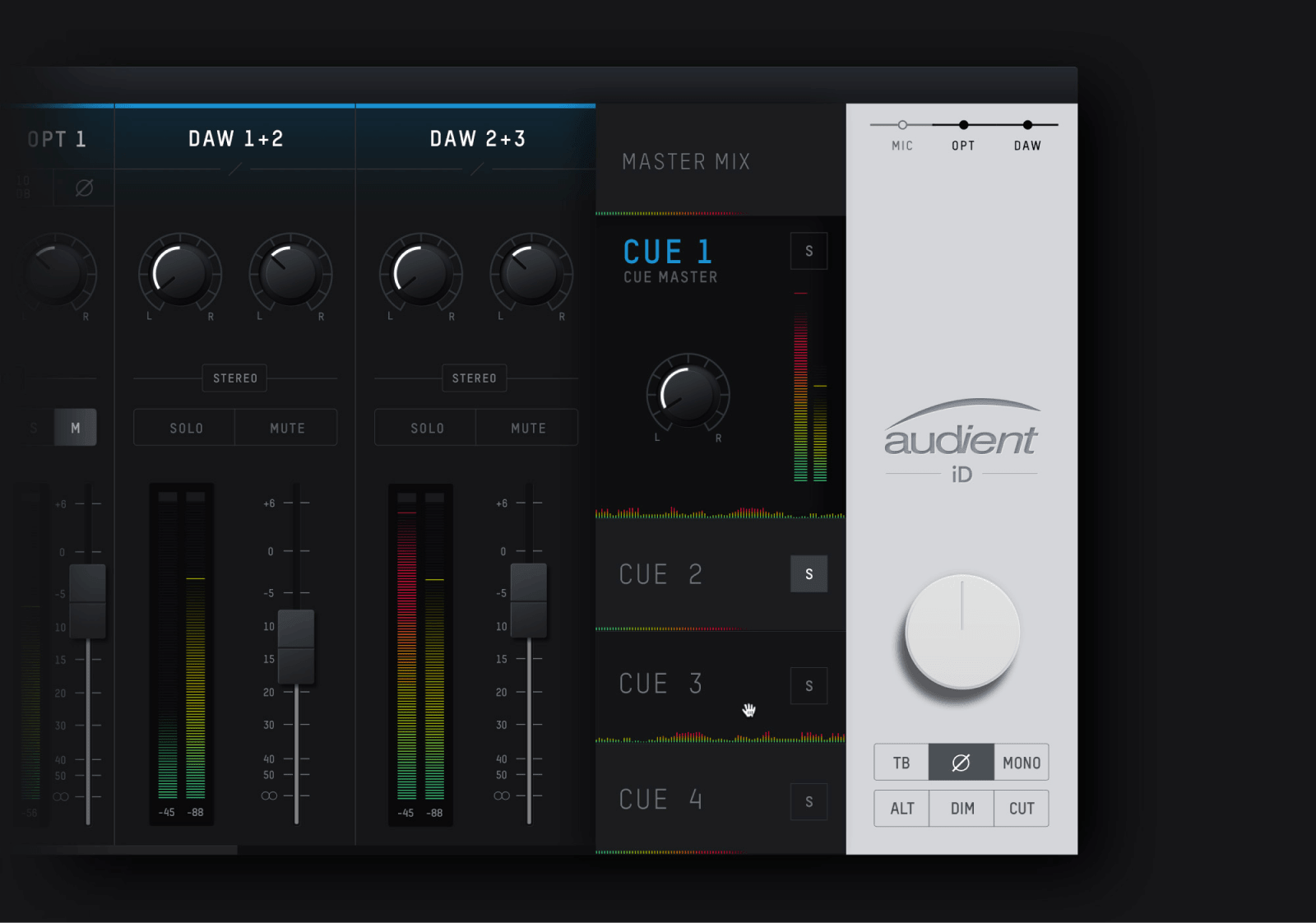Collapse the MASTER MIX section
The width and height of the screenshot is (1316, 923).
(x=687, y=161)
